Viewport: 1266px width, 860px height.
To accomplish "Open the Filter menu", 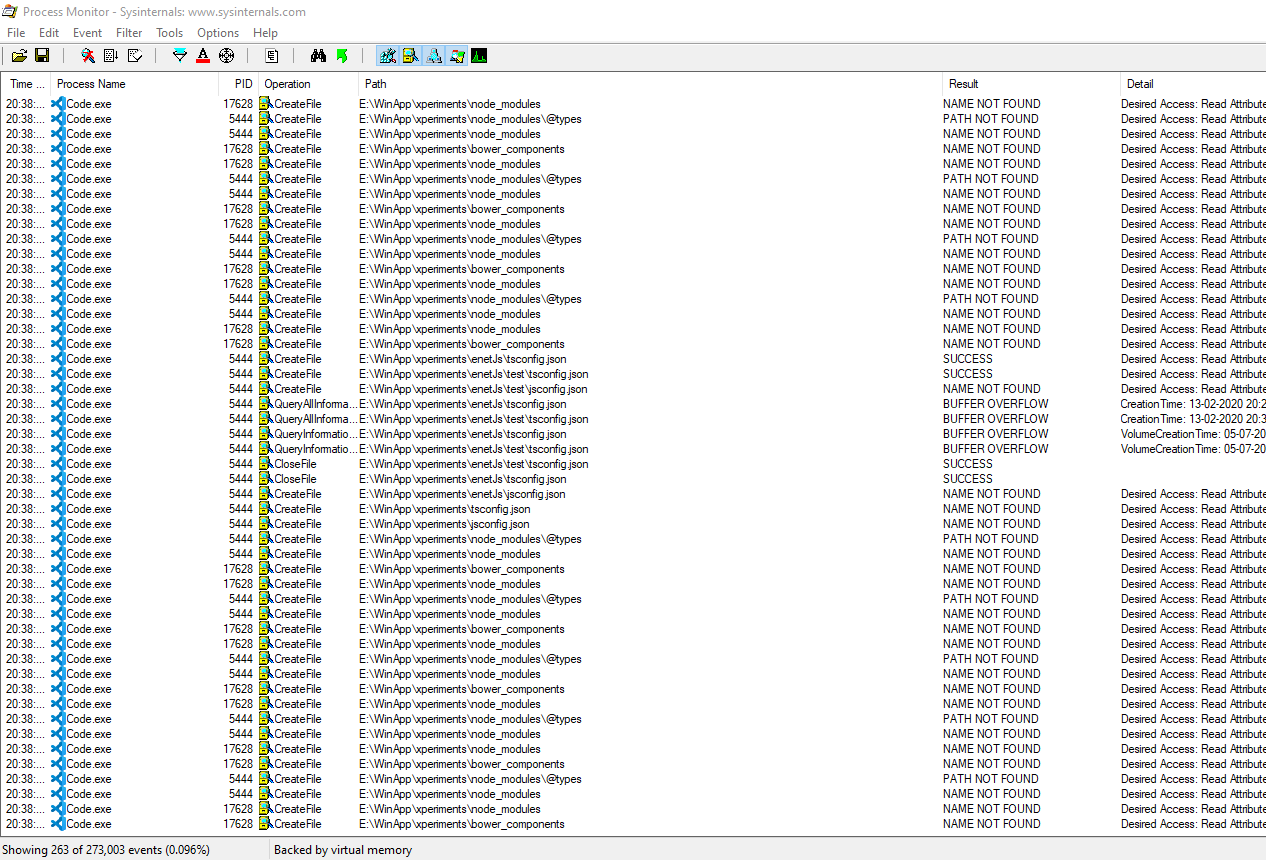I will [129, 32].
